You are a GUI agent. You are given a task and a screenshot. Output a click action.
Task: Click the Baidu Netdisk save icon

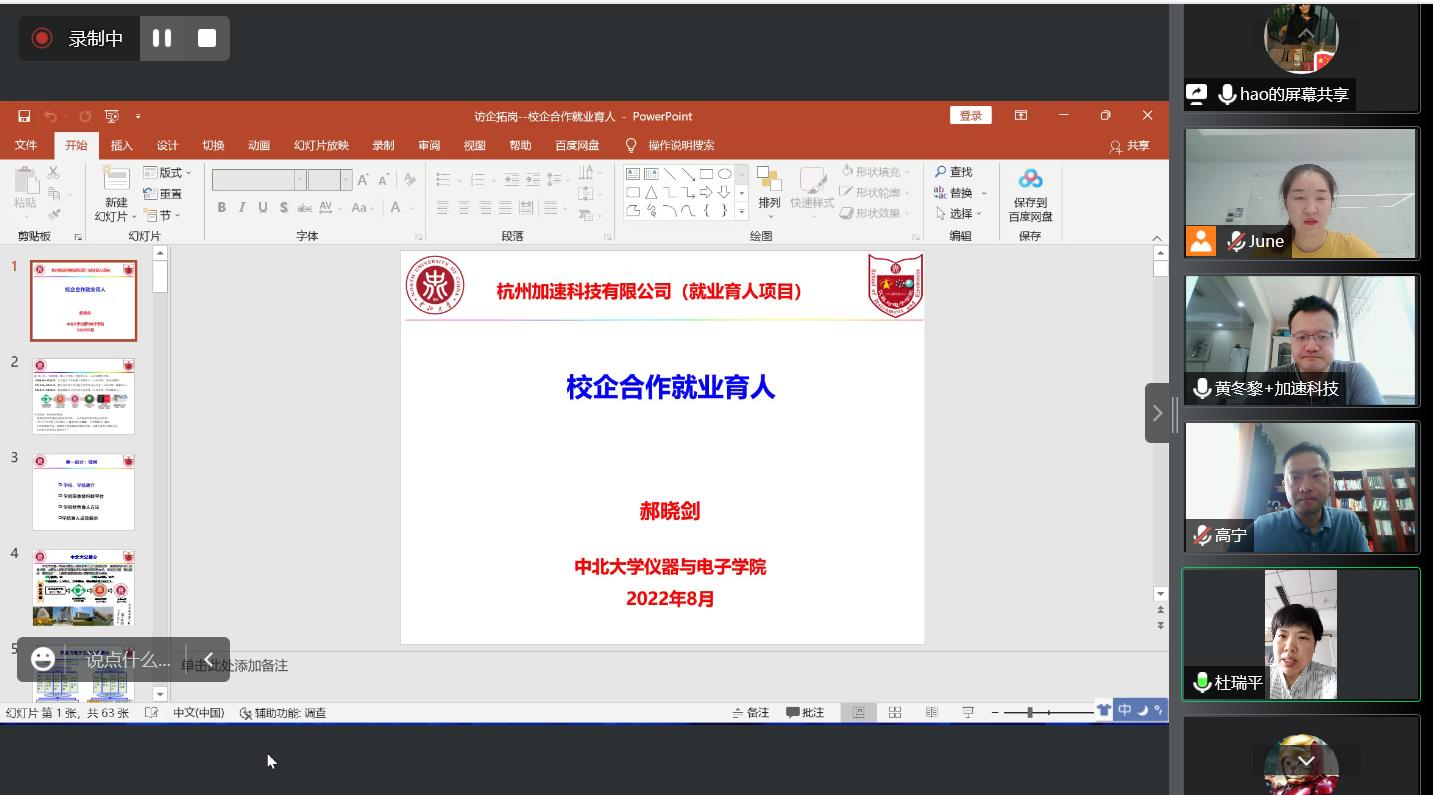tap(1030, 180)
